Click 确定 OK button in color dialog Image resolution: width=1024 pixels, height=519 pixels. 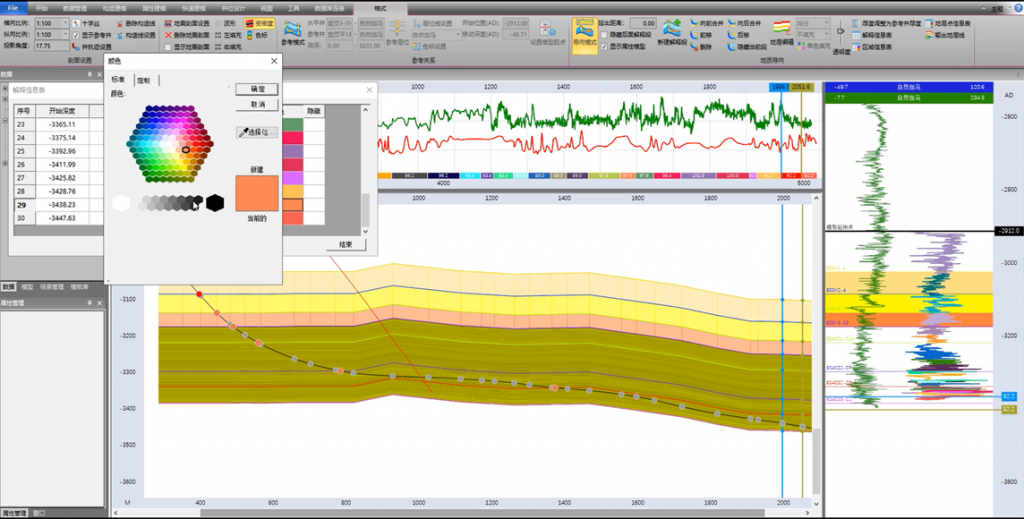[257, 89]
